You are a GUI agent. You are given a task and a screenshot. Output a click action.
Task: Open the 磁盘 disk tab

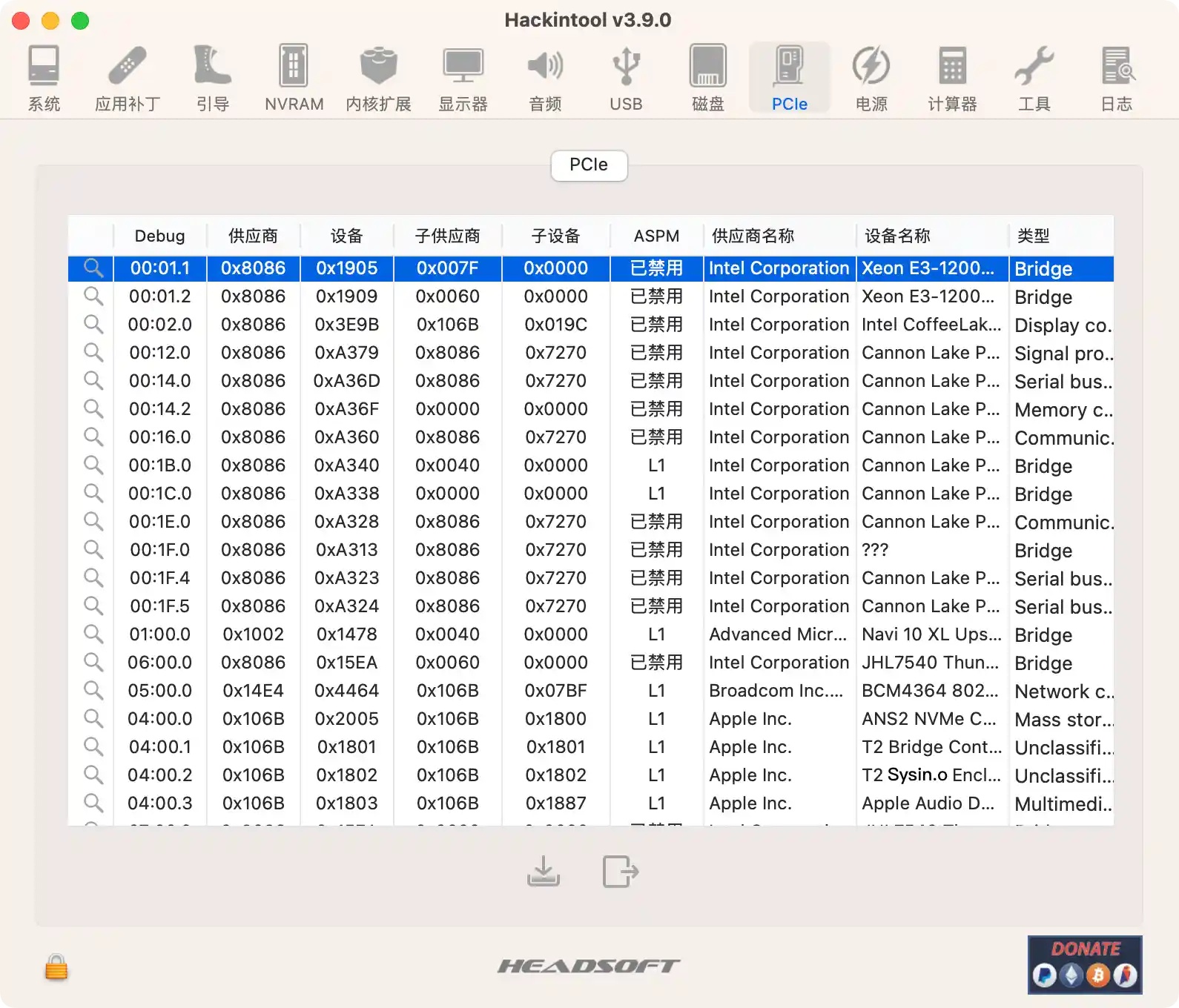coord(708,78)
